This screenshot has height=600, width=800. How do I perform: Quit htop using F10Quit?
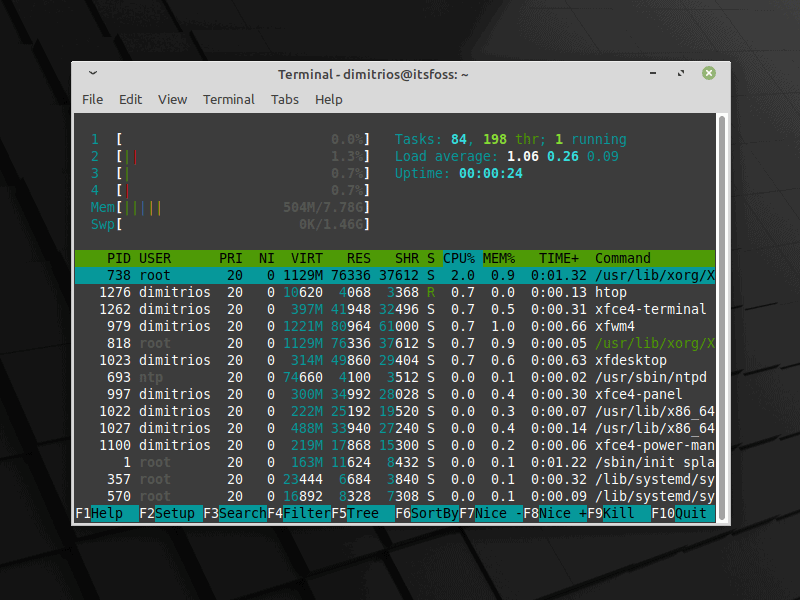tap(680, 512)
